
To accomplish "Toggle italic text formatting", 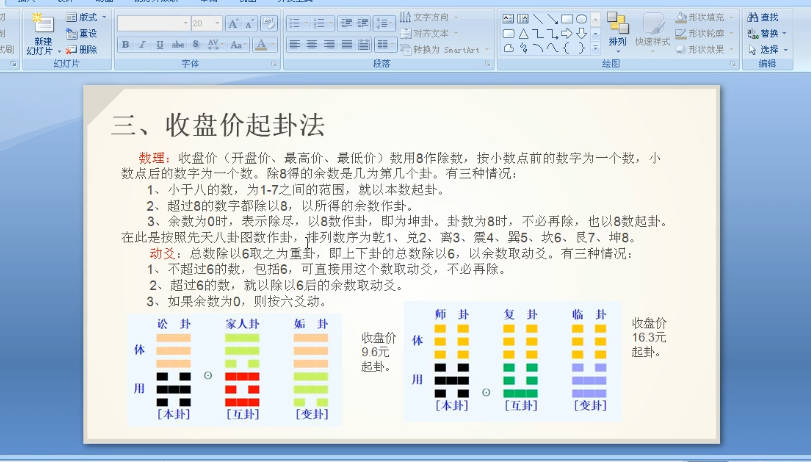I will pyautogui.click(x=142, y=45).
